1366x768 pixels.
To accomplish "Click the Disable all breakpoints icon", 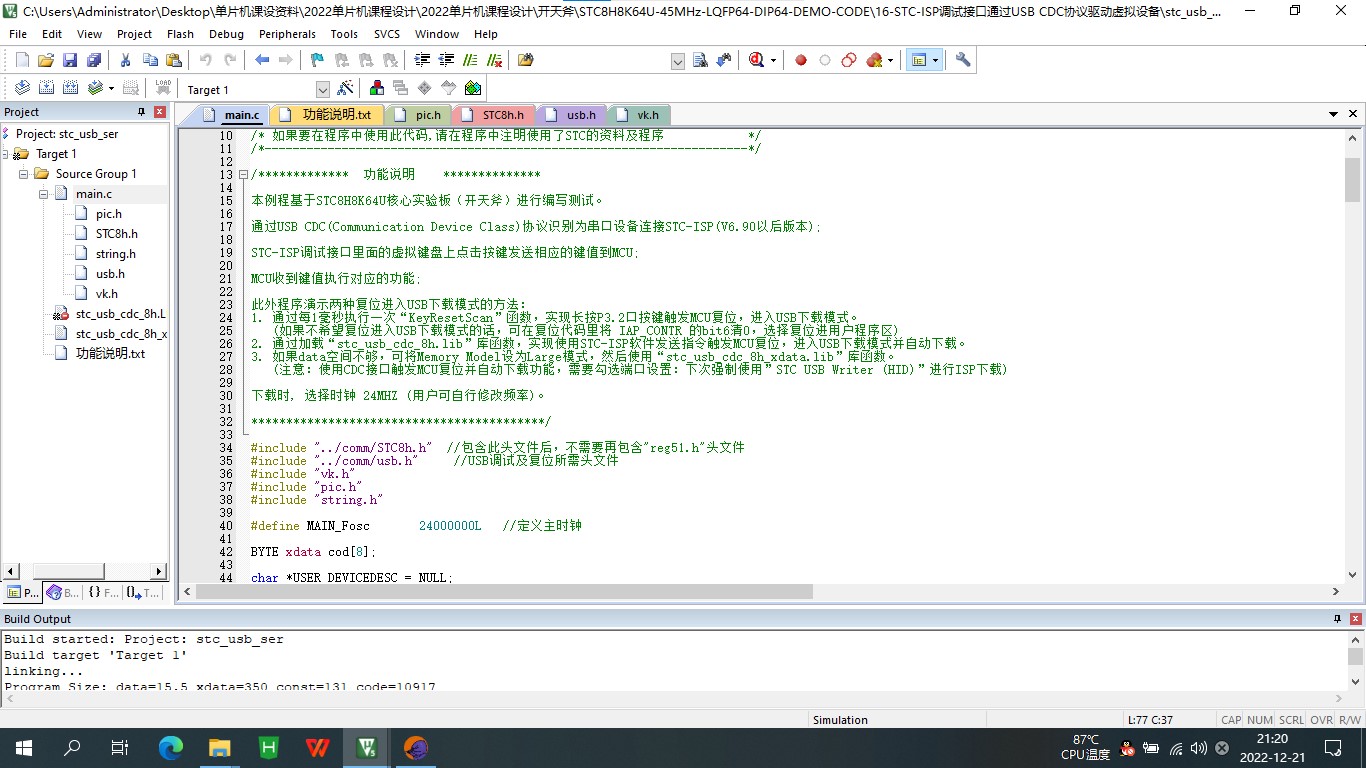I will (849, 60).
